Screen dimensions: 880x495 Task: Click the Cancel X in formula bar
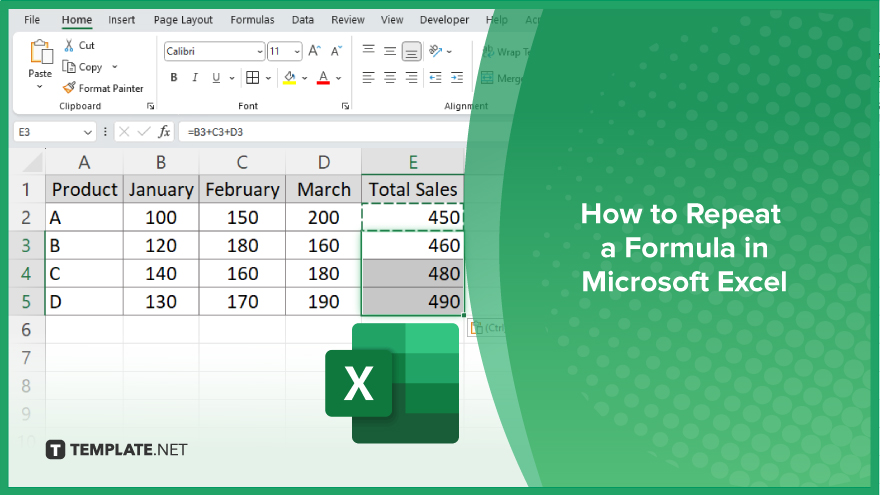coord(124,132)
